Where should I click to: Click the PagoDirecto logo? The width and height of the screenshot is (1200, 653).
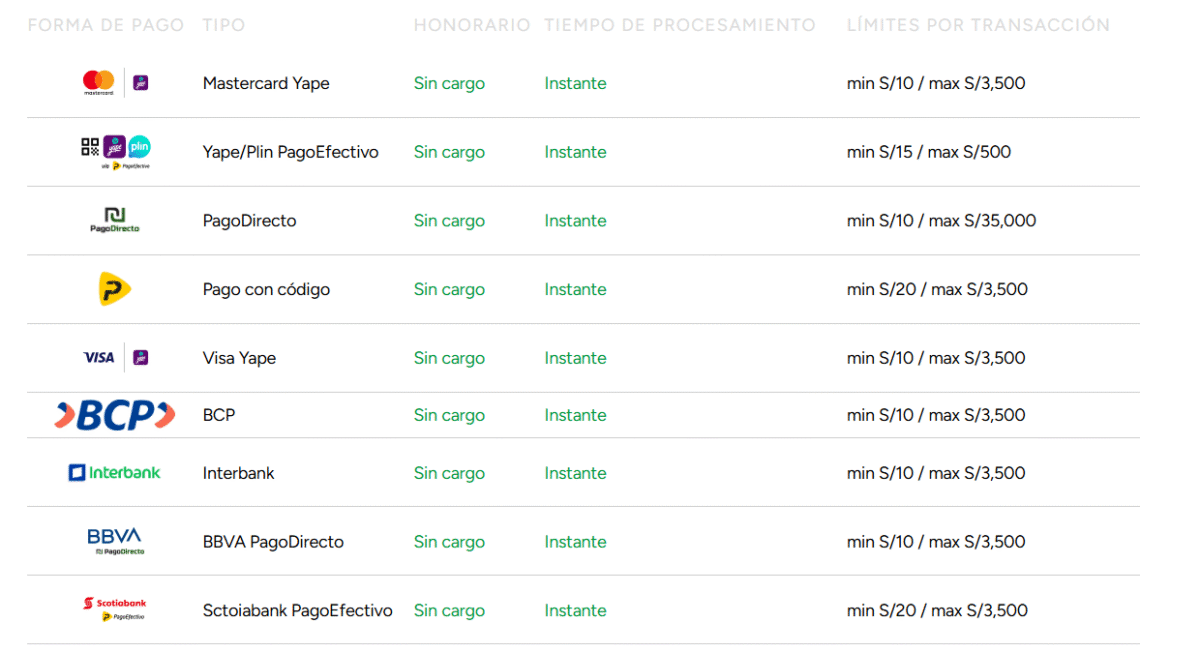(115, 221)
